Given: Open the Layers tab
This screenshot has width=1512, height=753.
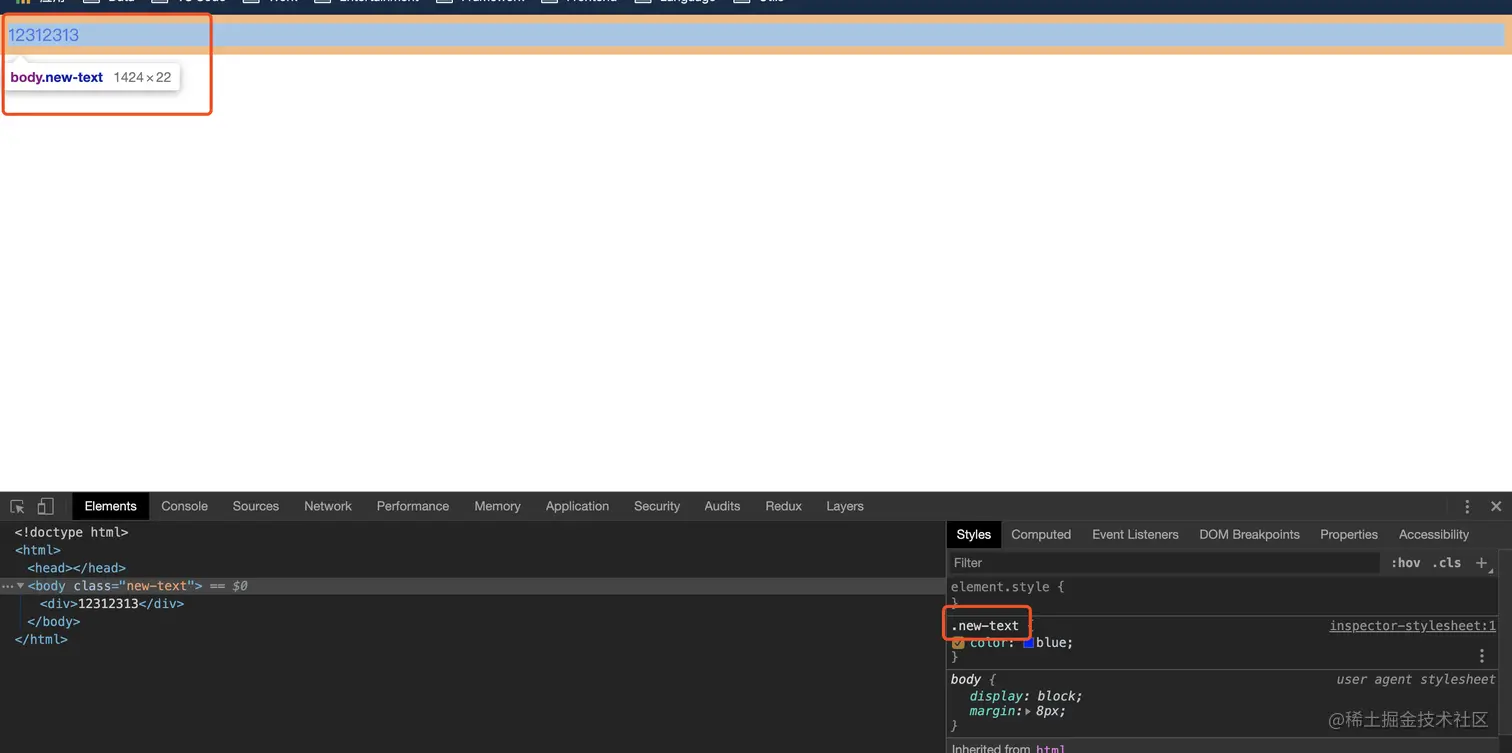Looking at the screenshot, I should point(845,506).
